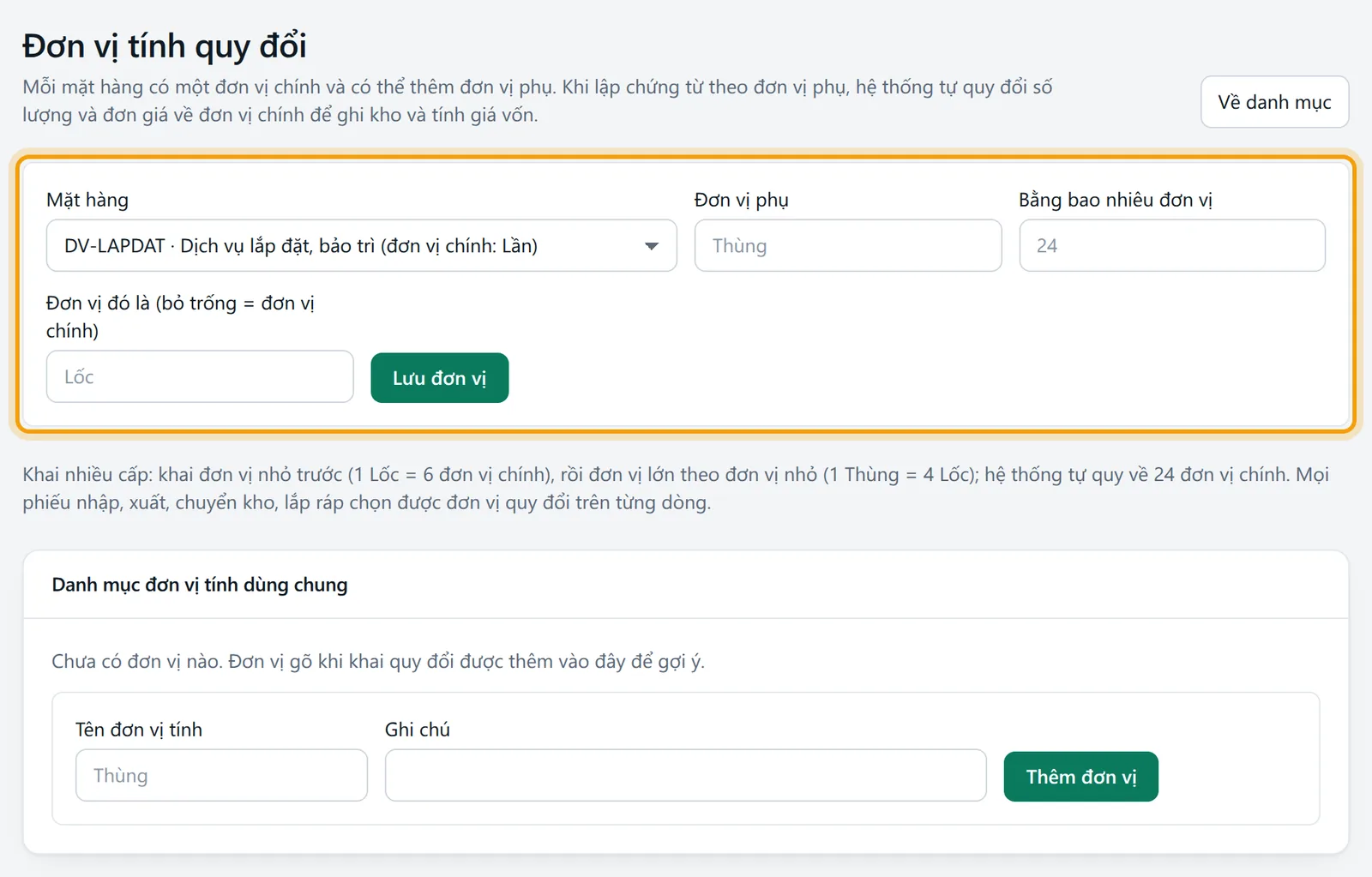Open the Mặt hàng item dropdown
Viewport: 1372px width, 877px height.
tap(361, 246)
